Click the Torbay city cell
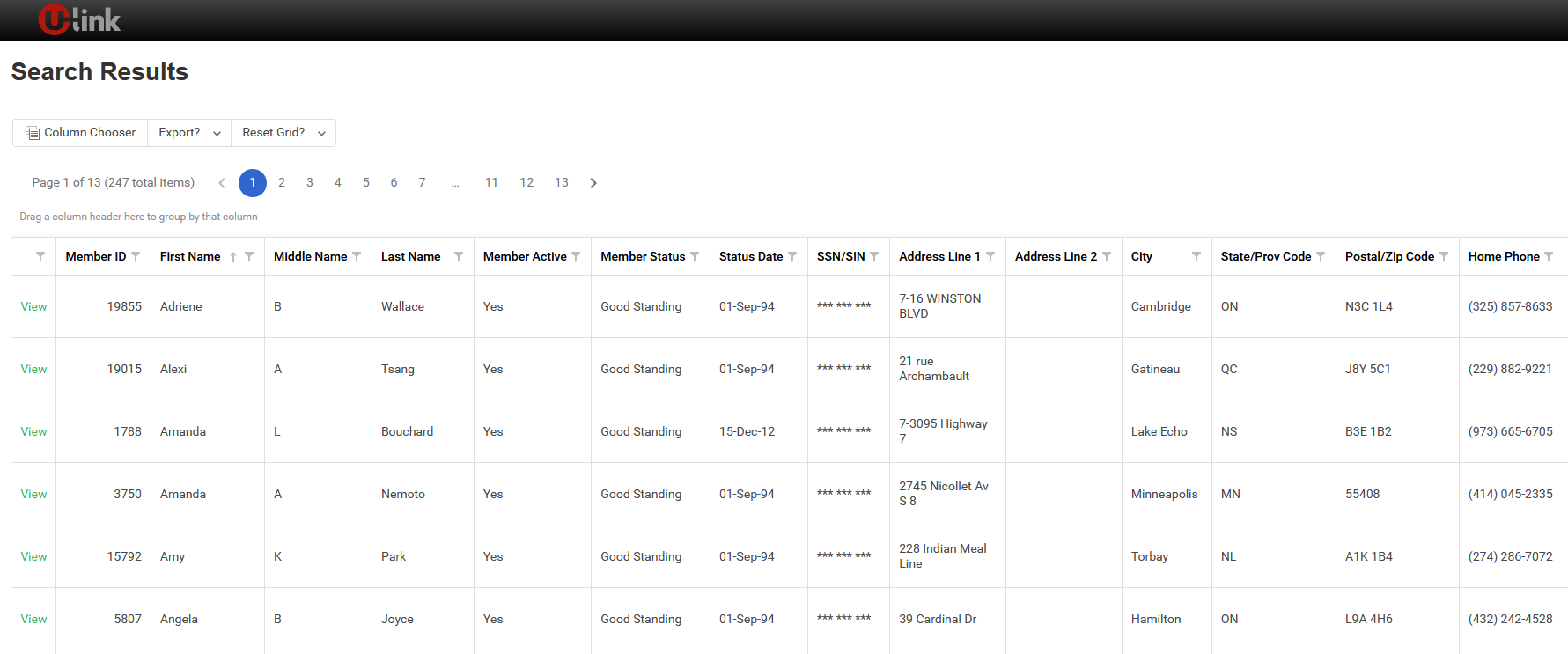 1167,556
